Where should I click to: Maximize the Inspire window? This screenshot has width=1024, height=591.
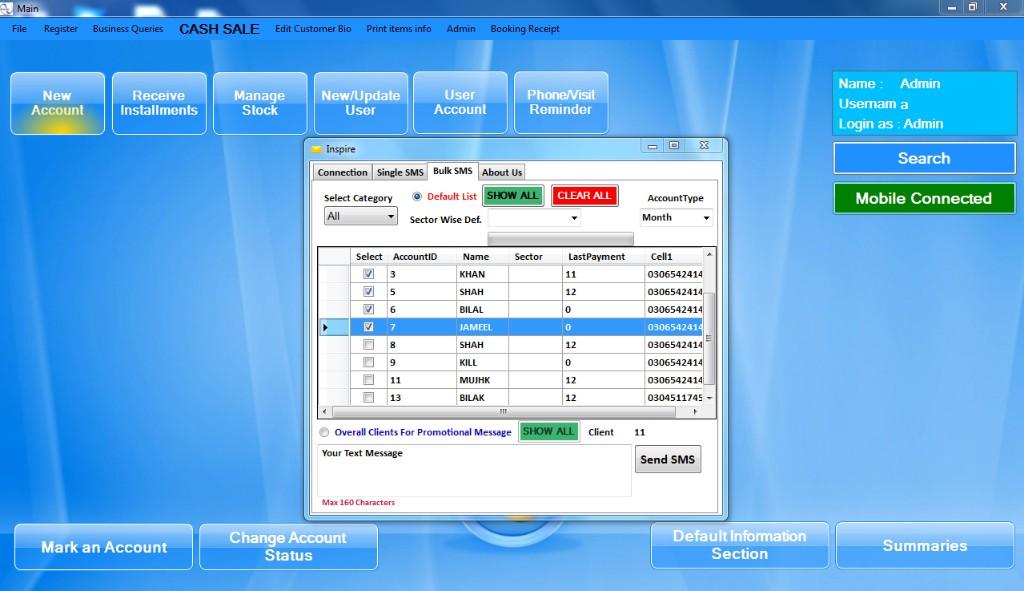674,145
